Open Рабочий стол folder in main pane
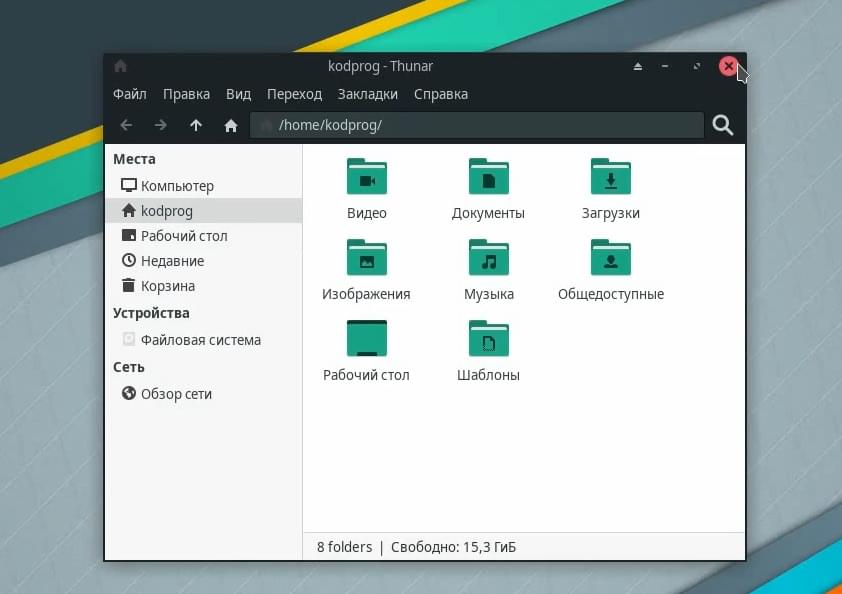 pos(366,351)
